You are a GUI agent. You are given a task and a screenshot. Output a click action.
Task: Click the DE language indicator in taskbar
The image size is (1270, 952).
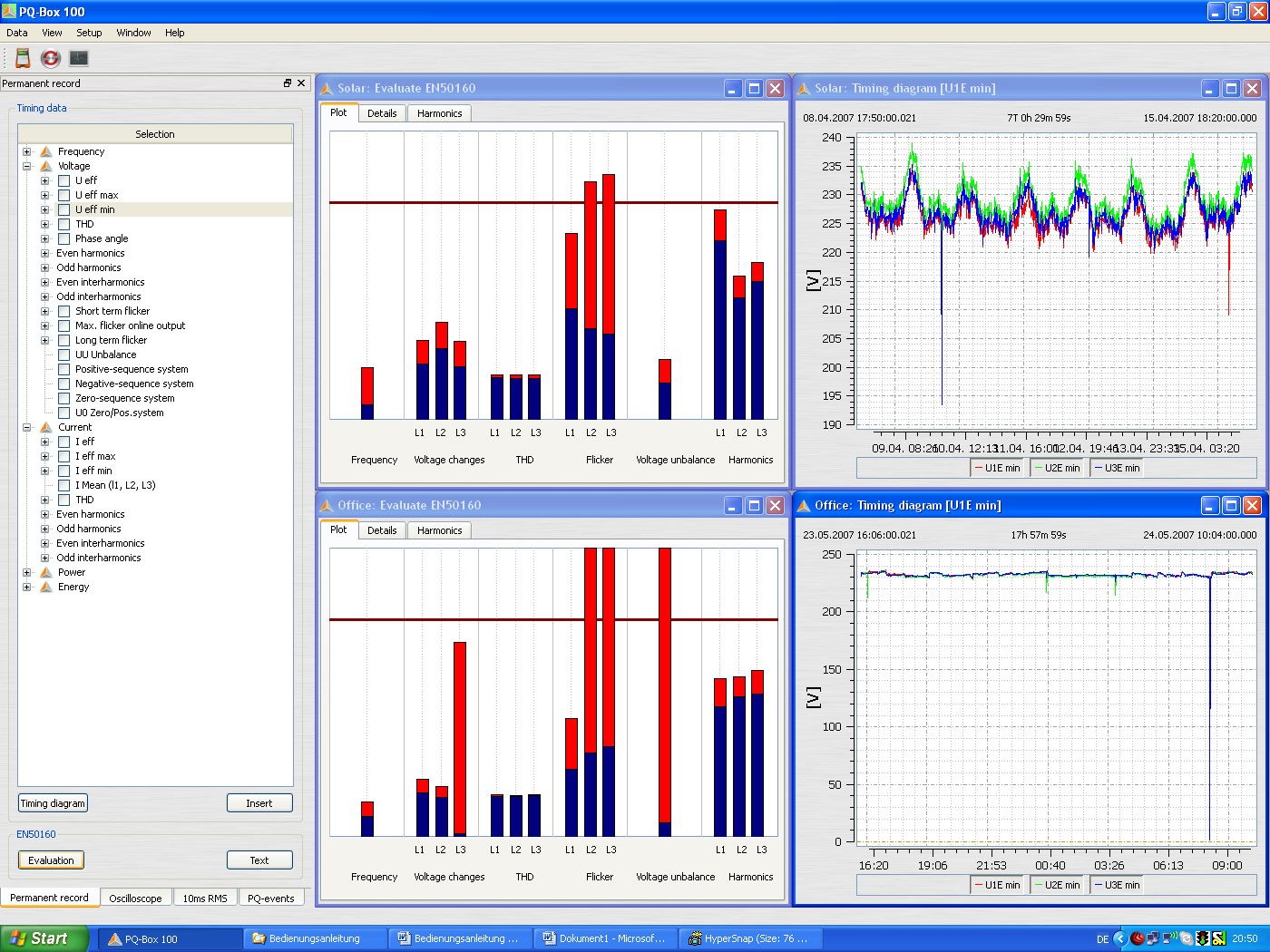[x=1102, y=939]
